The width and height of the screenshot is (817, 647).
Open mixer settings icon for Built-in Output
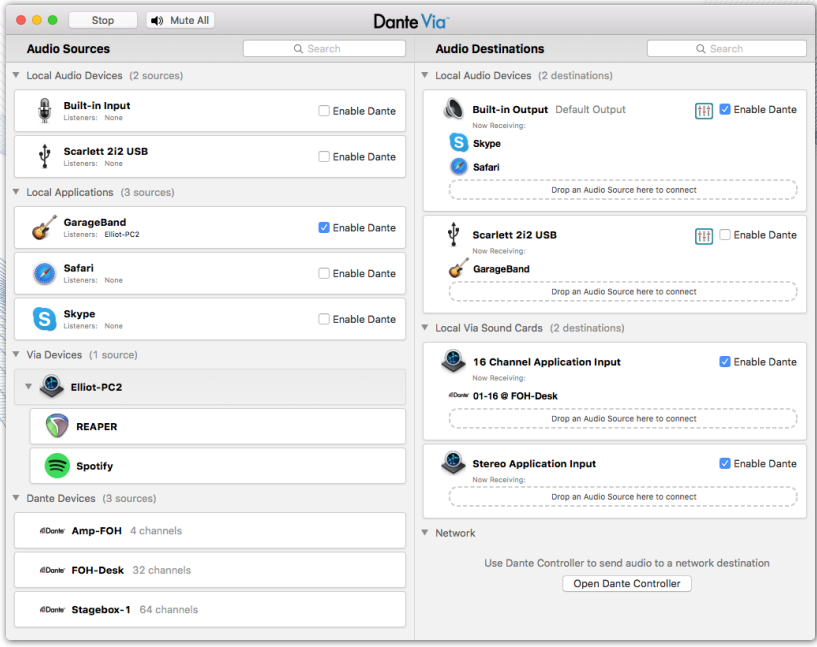tap(703, 110)
